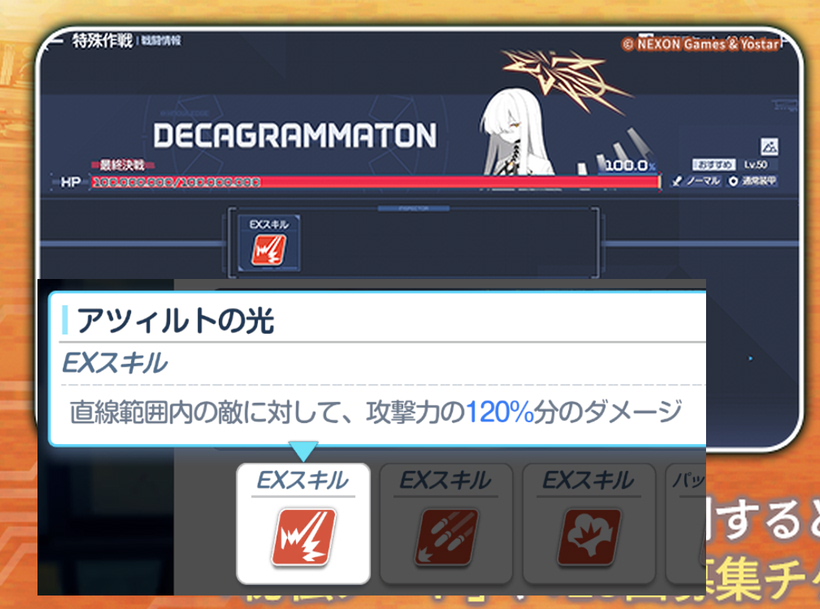The image size is (820, 609).
Task: Click the highlighted beam EX skill icon
Action: (x=303, y=536)
